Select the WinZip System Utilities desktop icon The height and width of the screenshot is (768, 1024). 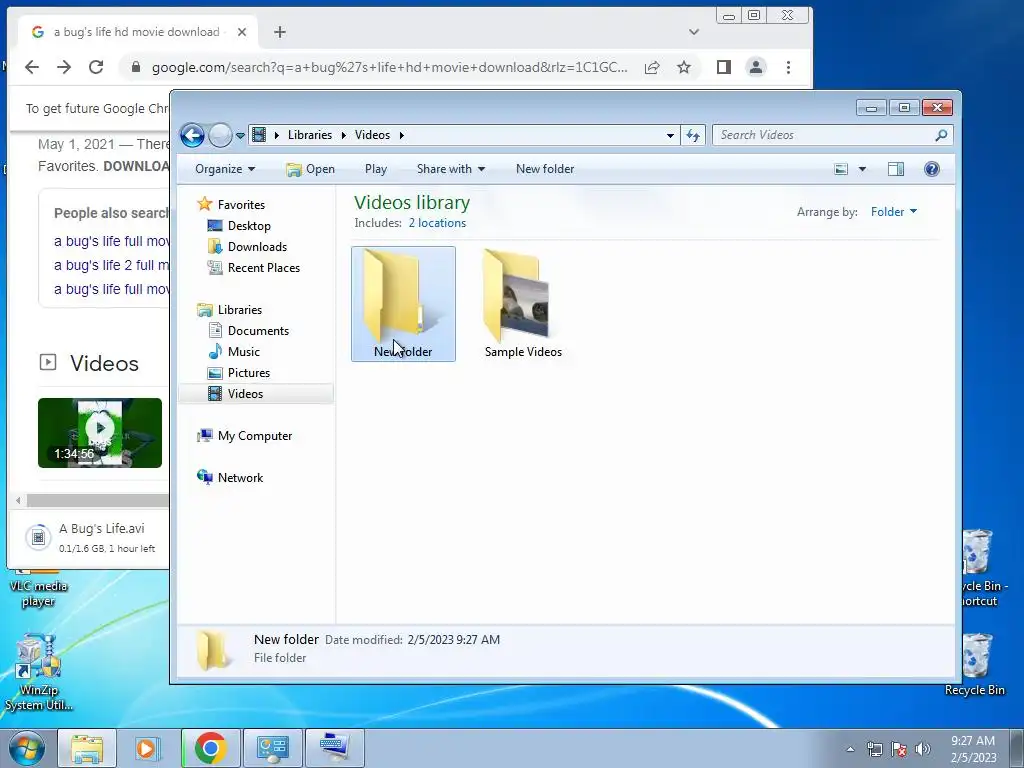click(39, 673)
